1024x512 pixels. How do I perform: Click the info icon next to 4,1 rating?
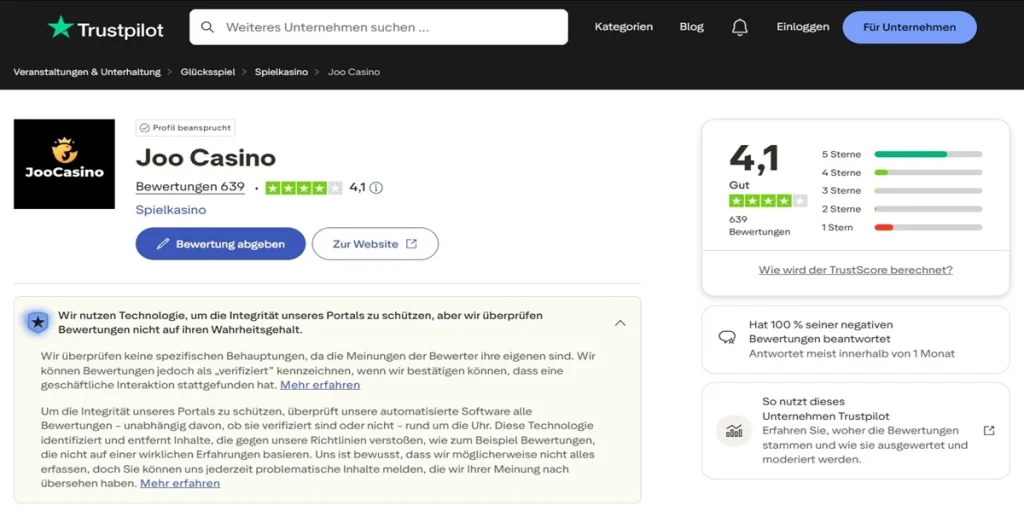376,188
